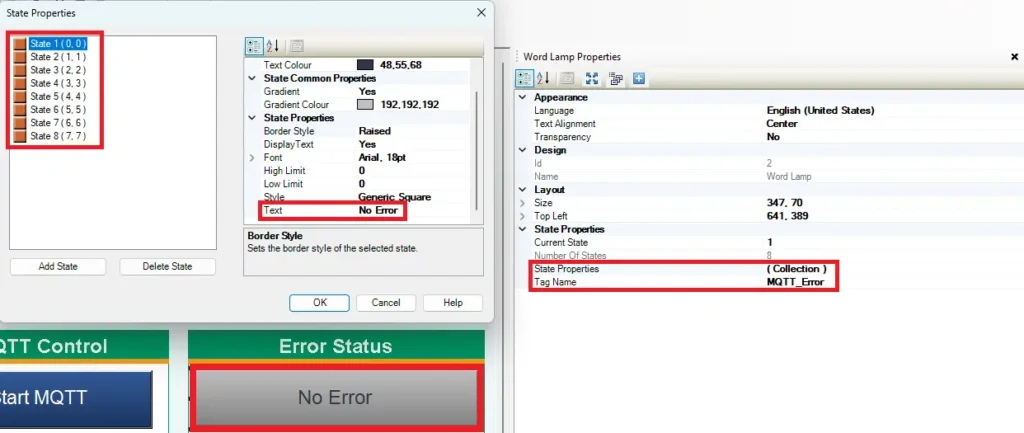
Task: Close the Word Lamp Properties panel
Action: click(1015, 57)
